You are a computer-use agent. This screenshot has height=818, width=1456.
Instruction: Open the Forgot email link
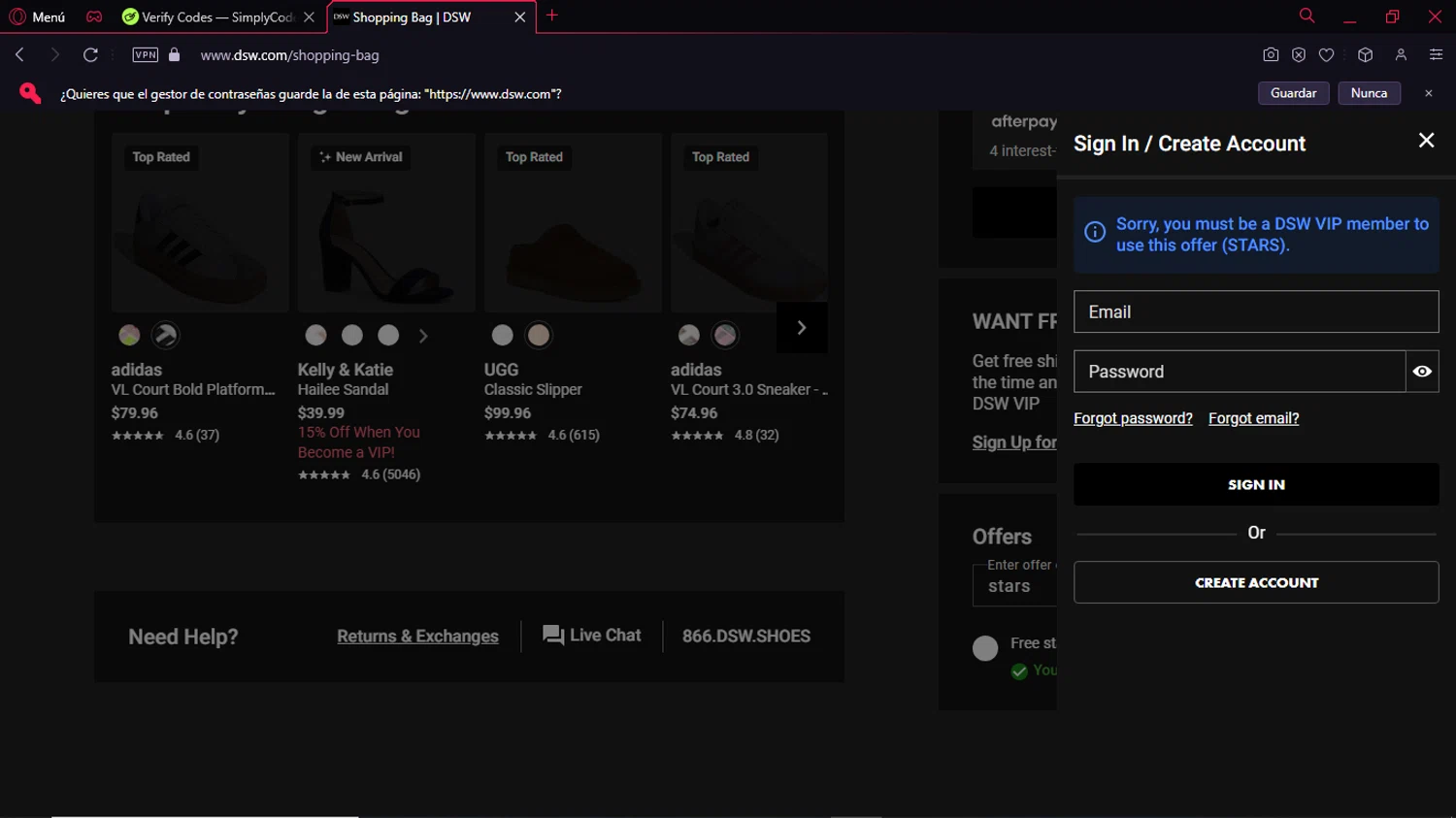coord(1253,418)
